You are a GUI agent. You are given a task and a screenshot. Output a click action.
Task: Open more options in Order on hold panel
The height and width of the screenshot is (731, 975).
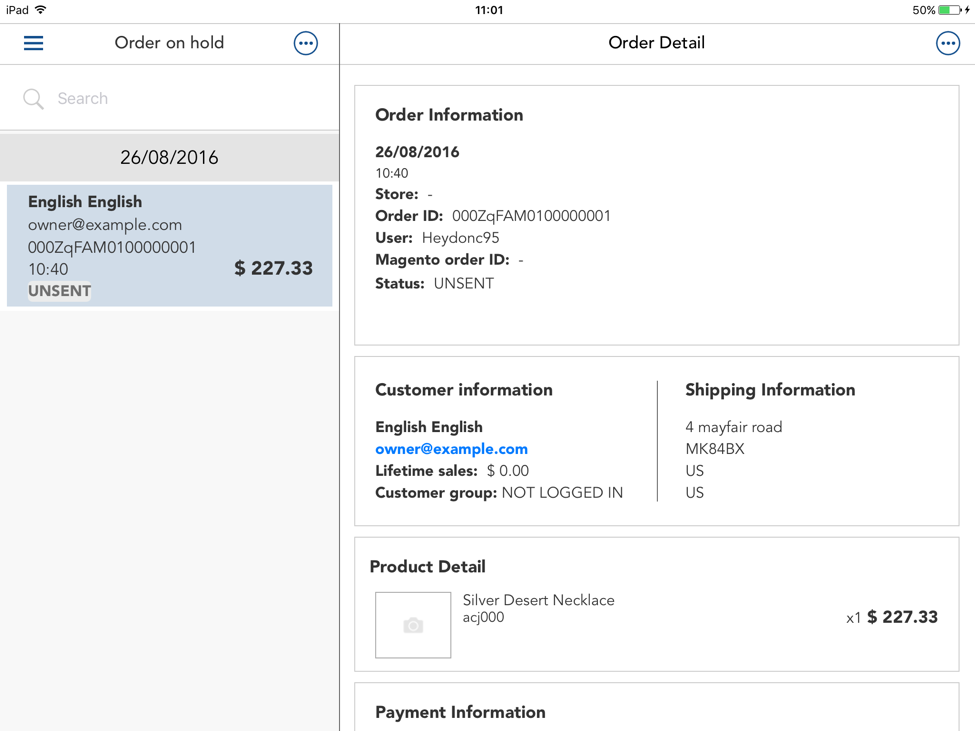click(x=305, y=43)
